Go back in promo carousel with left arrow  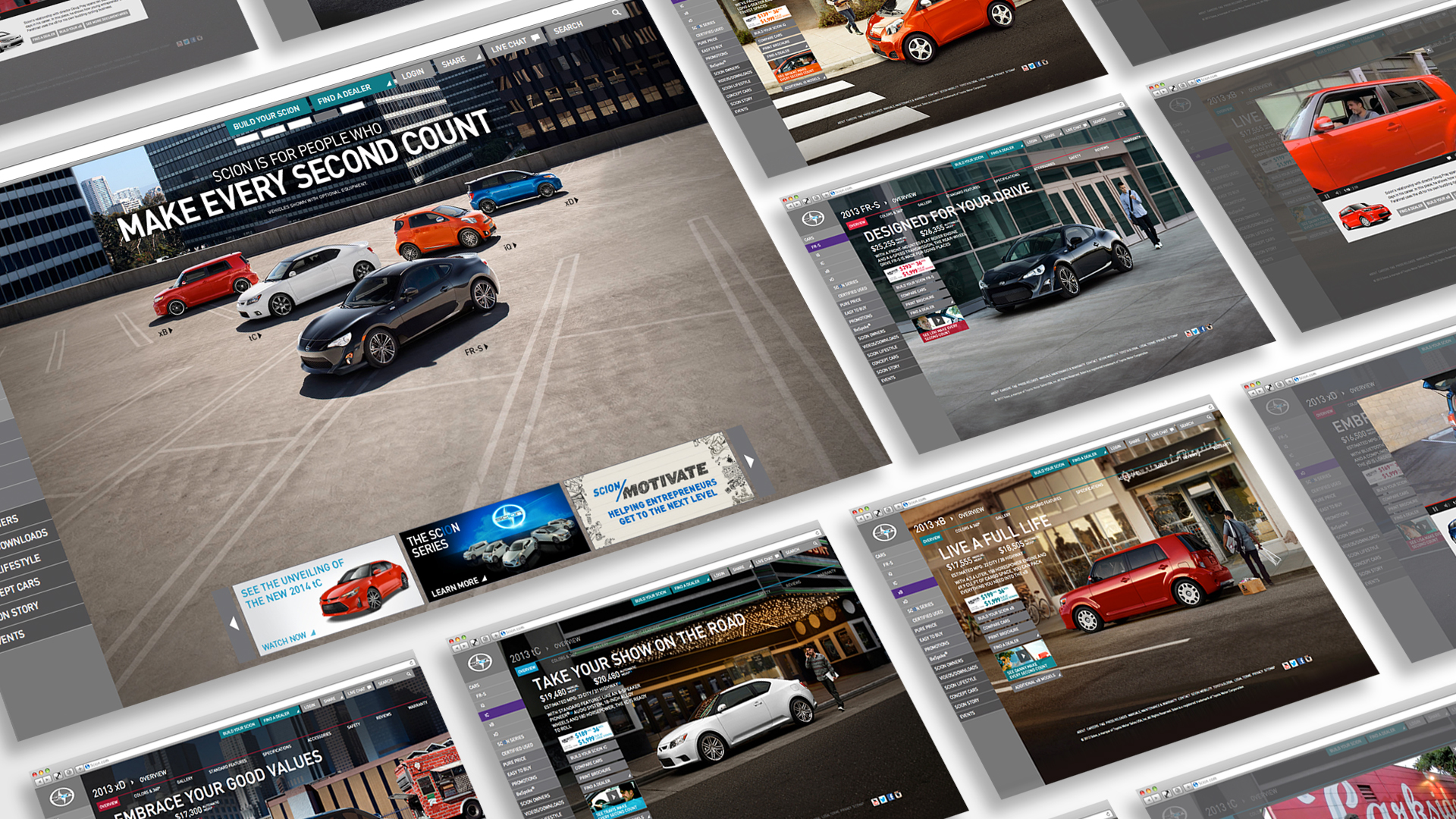coord(234,623)
